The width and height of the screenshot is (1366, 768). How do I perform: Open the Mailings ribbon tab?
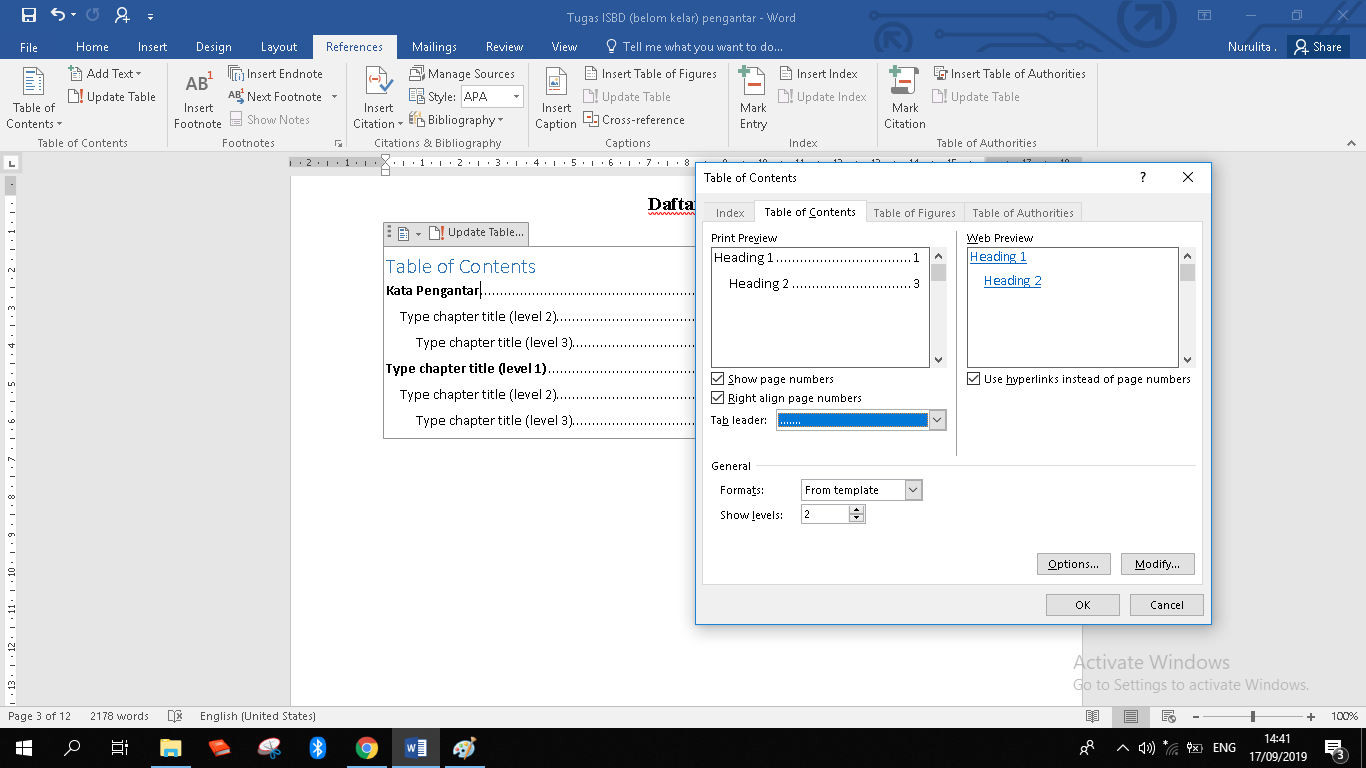click(434, 47)
